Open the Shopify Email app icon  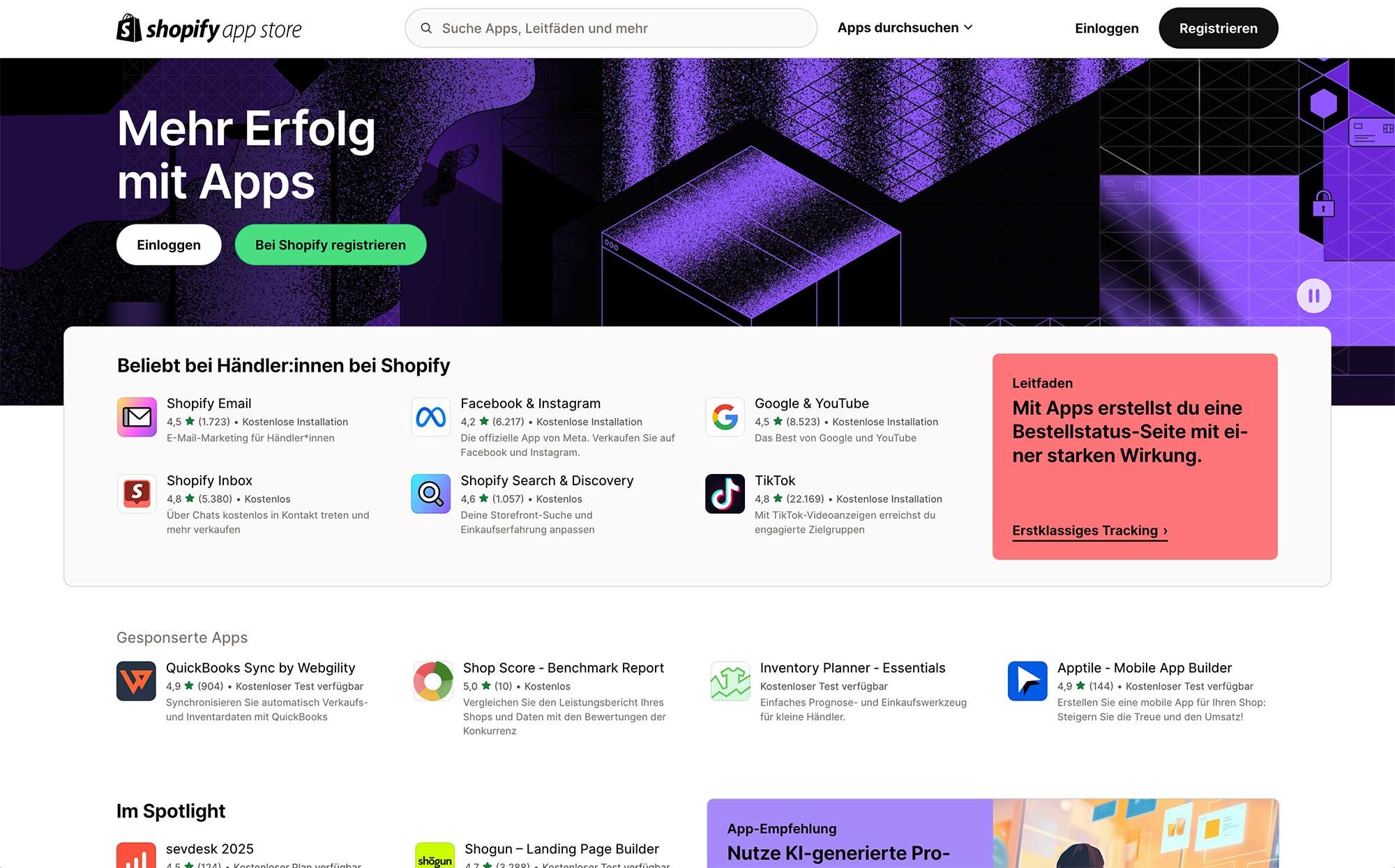[x=137, y=417]
